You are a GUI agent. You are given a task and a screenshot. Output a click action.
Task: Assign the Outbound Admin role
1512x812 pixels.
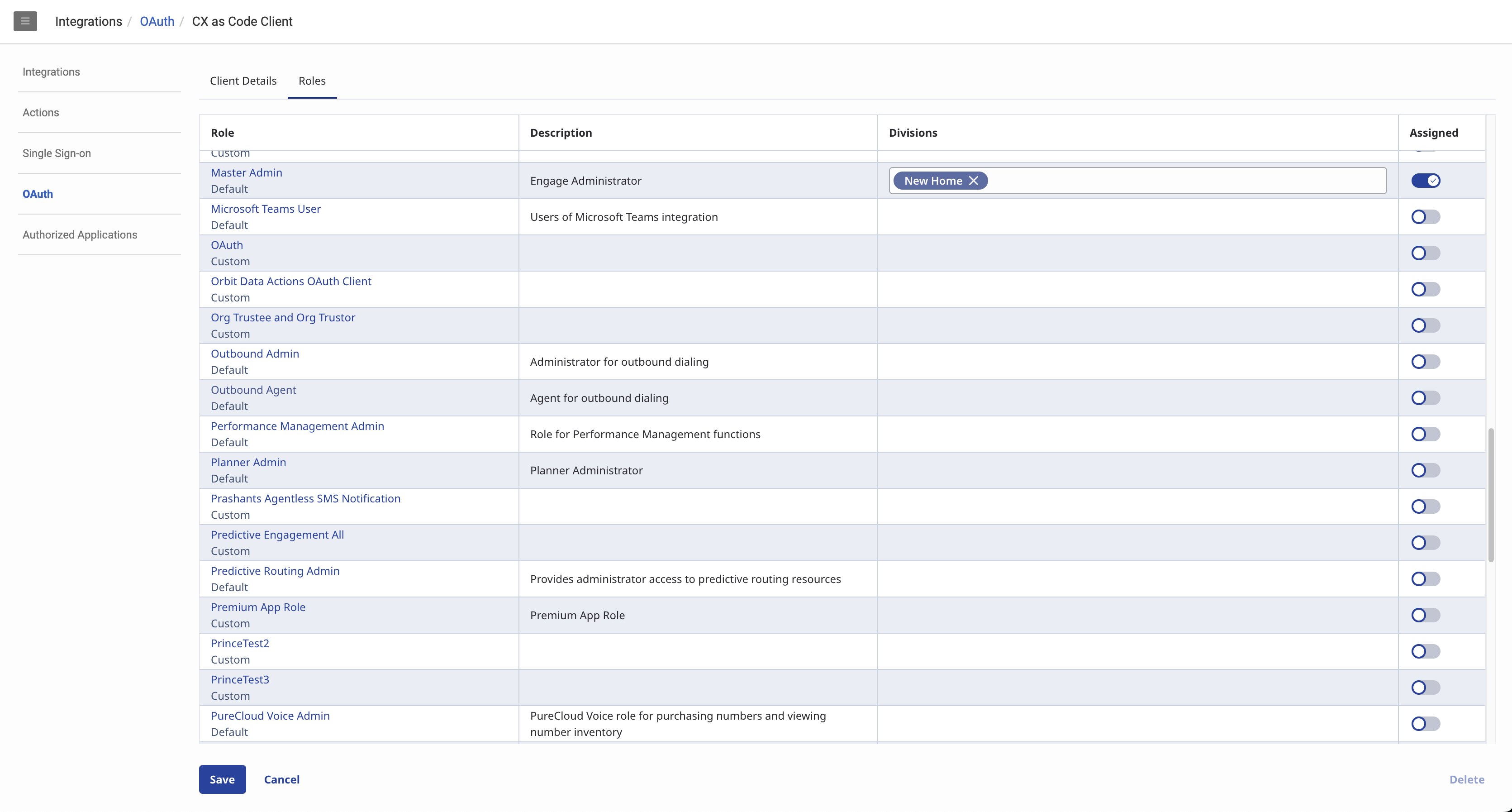[1425, 362]
